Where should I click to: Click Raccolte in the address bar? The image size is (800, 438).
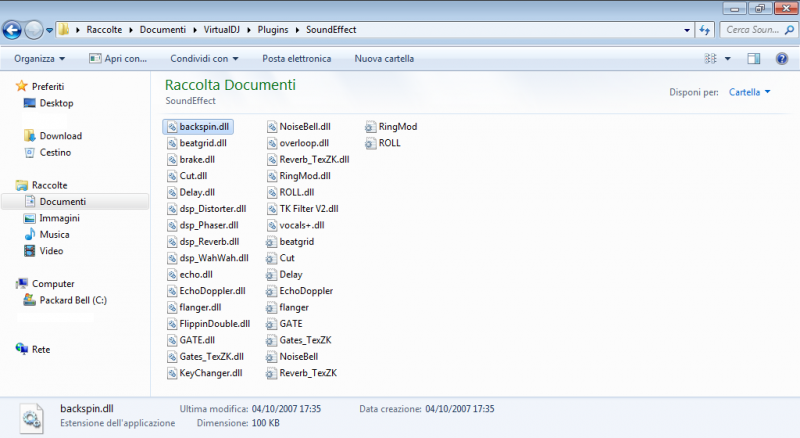104,30
